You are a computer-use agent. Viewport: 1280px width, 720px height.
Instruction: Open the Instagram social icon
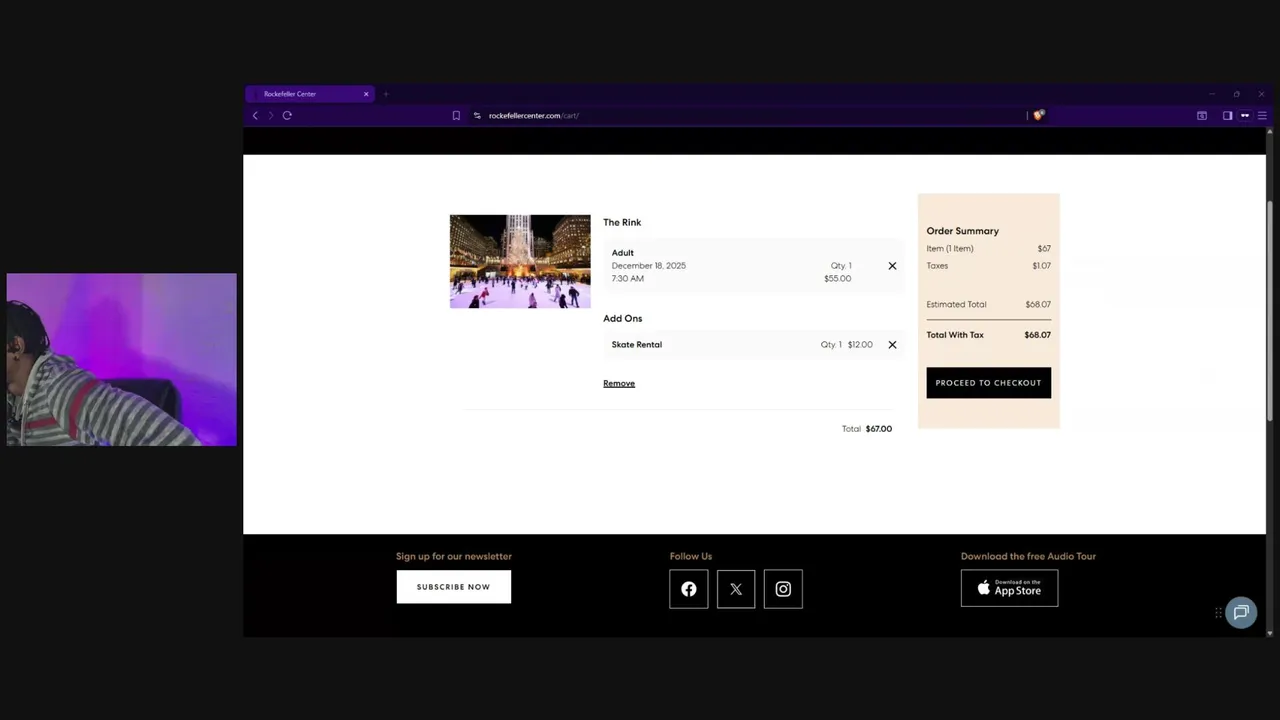(783, 589)
